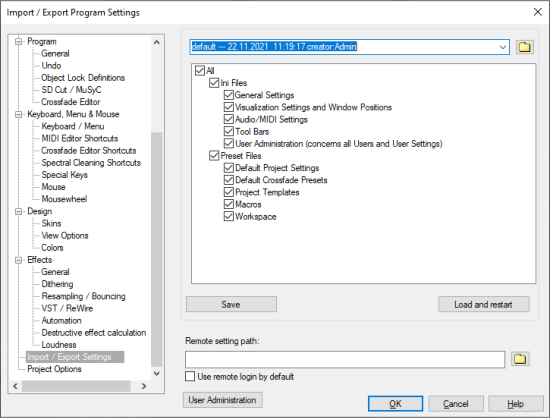Enable Use remote login by default
The height and width of the screenshot is (418, 550).
point(190,376)
